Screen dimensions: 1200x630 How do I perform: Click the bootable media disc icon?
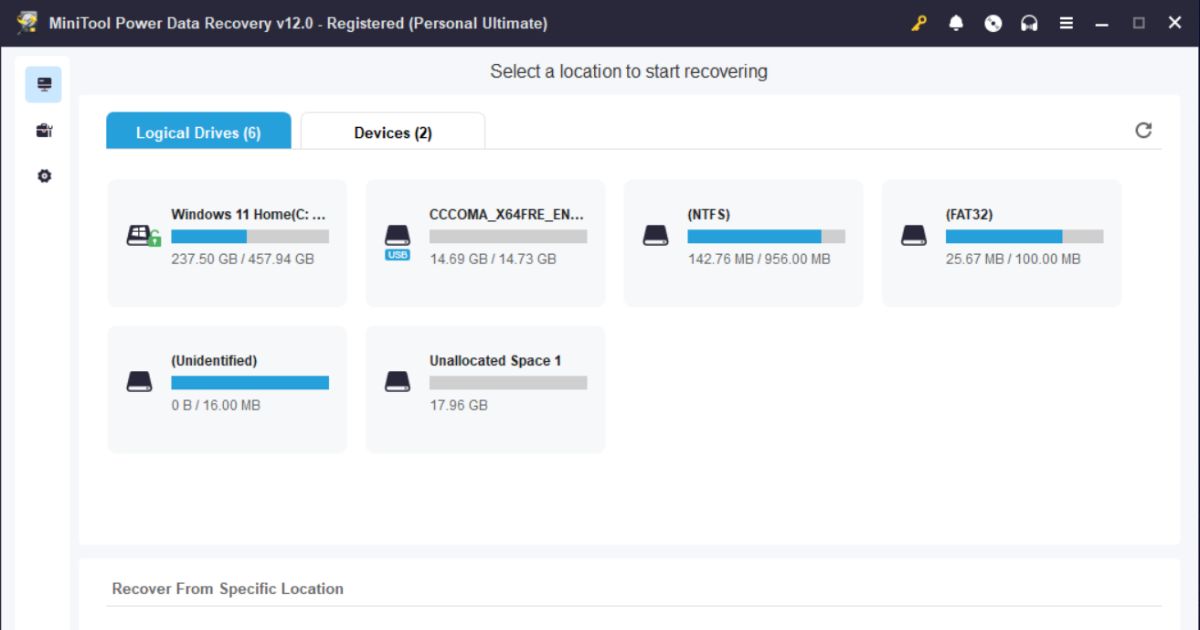tap(993, 23)
